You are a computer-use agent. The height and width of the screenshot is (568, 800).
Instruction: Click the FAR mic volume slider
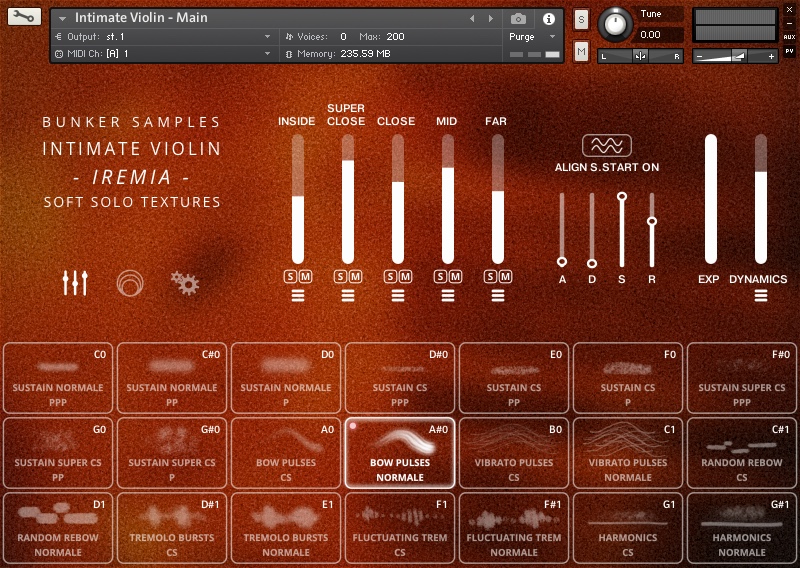498,199
